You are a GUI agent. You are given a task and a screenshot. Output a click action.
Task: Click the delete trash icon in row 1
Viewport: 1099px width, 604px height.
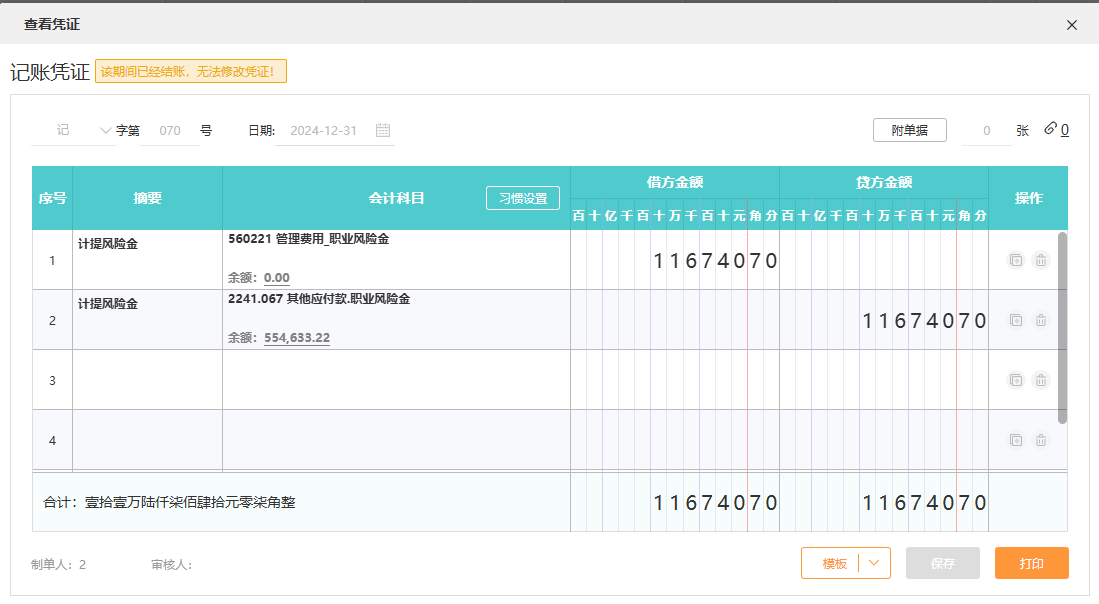coord(1040,260)
